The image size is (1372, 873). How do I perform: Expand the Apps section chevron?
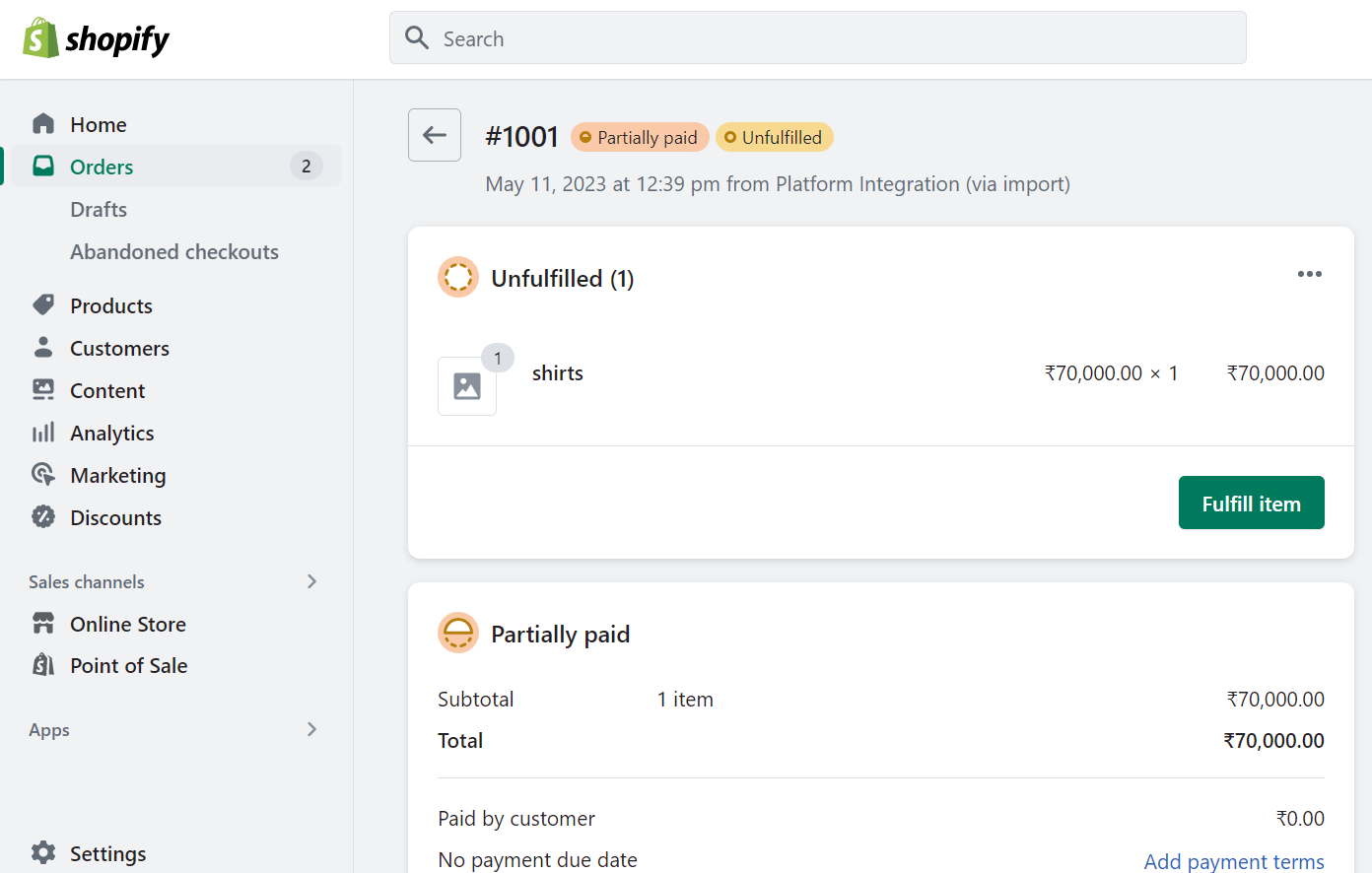pos(311,729)
